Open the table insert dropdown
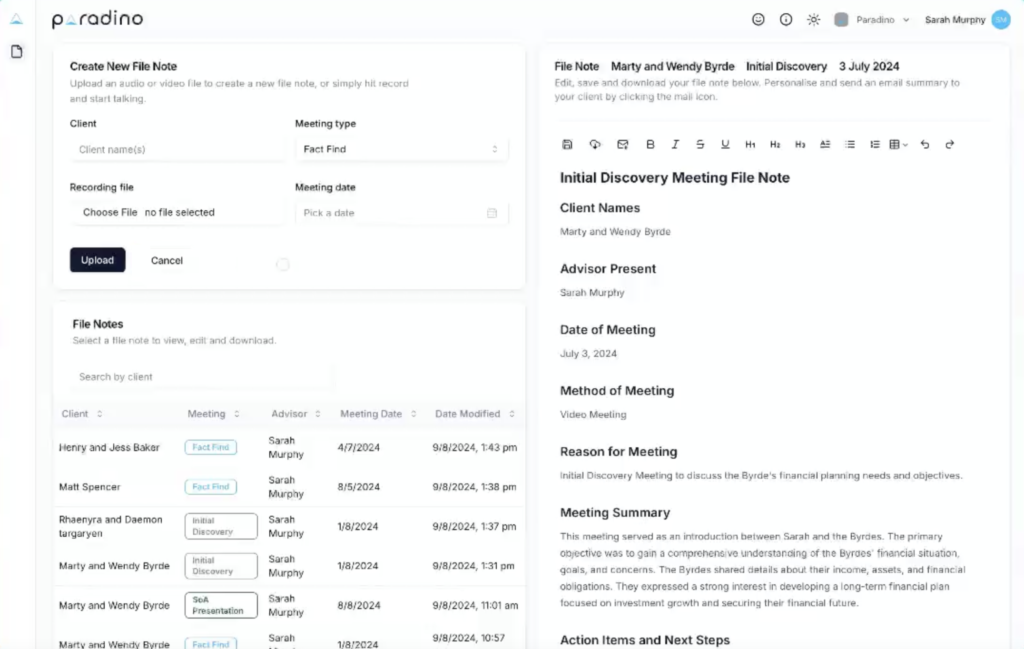The image size is (1024, 649). click(x=898, y=144)
